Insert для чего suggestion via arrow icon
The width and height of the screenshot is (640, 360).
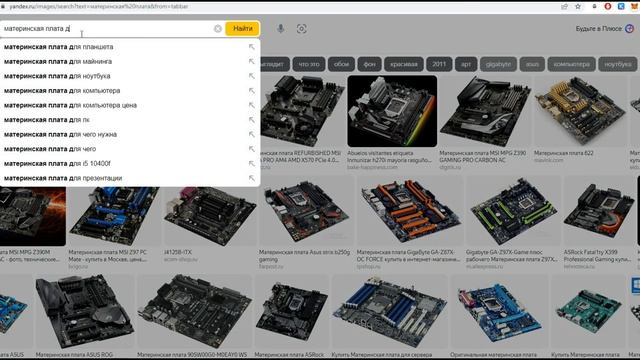(x=251, y=149)
